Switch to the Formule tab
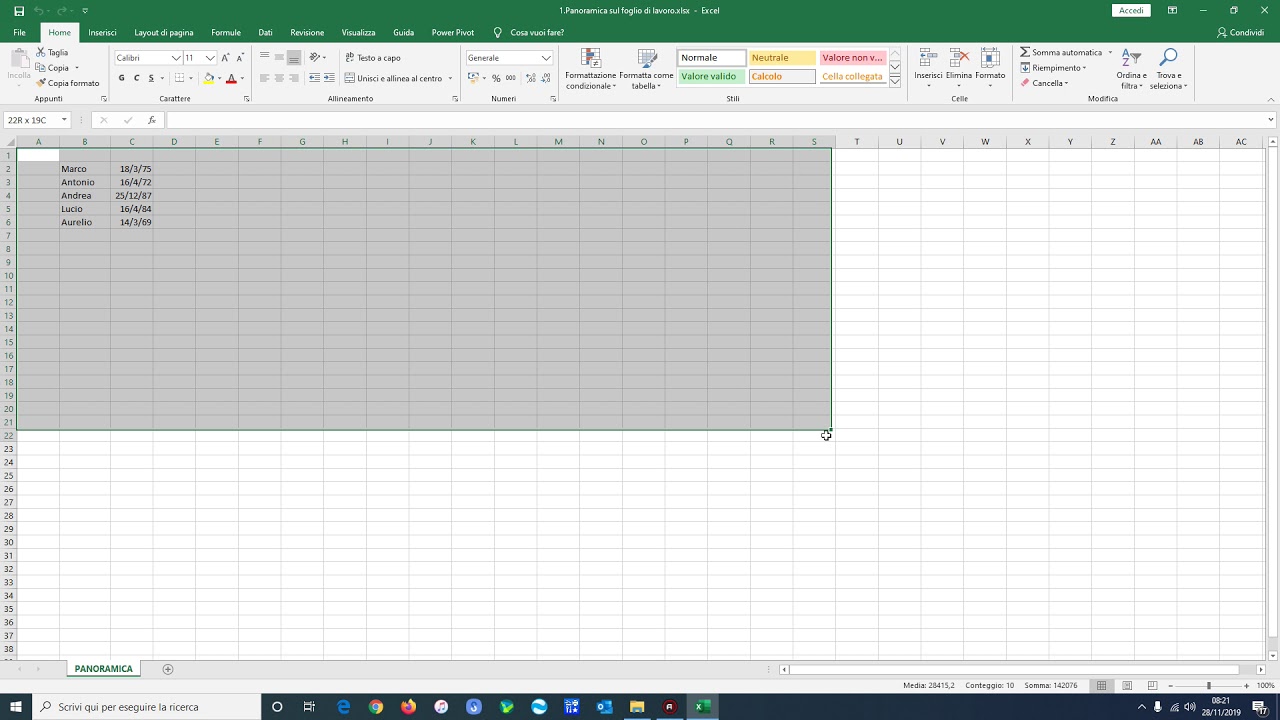 pos(226,33)
